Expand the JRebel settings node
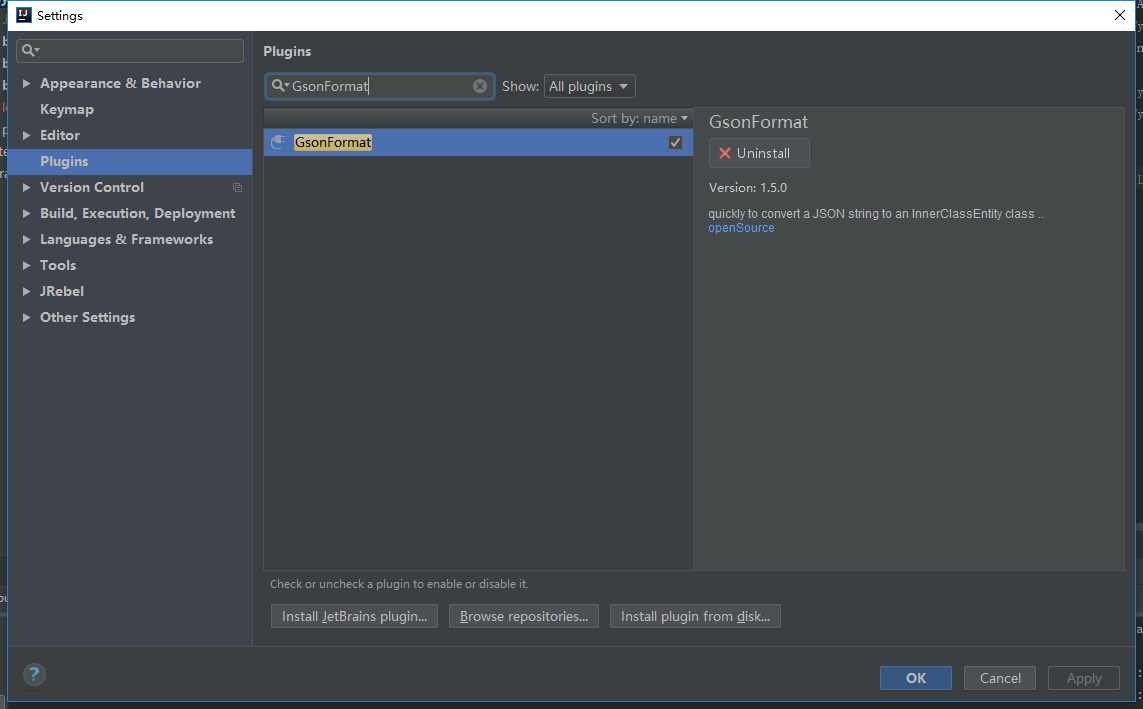 pyautogui.click(x=26, y=291)
